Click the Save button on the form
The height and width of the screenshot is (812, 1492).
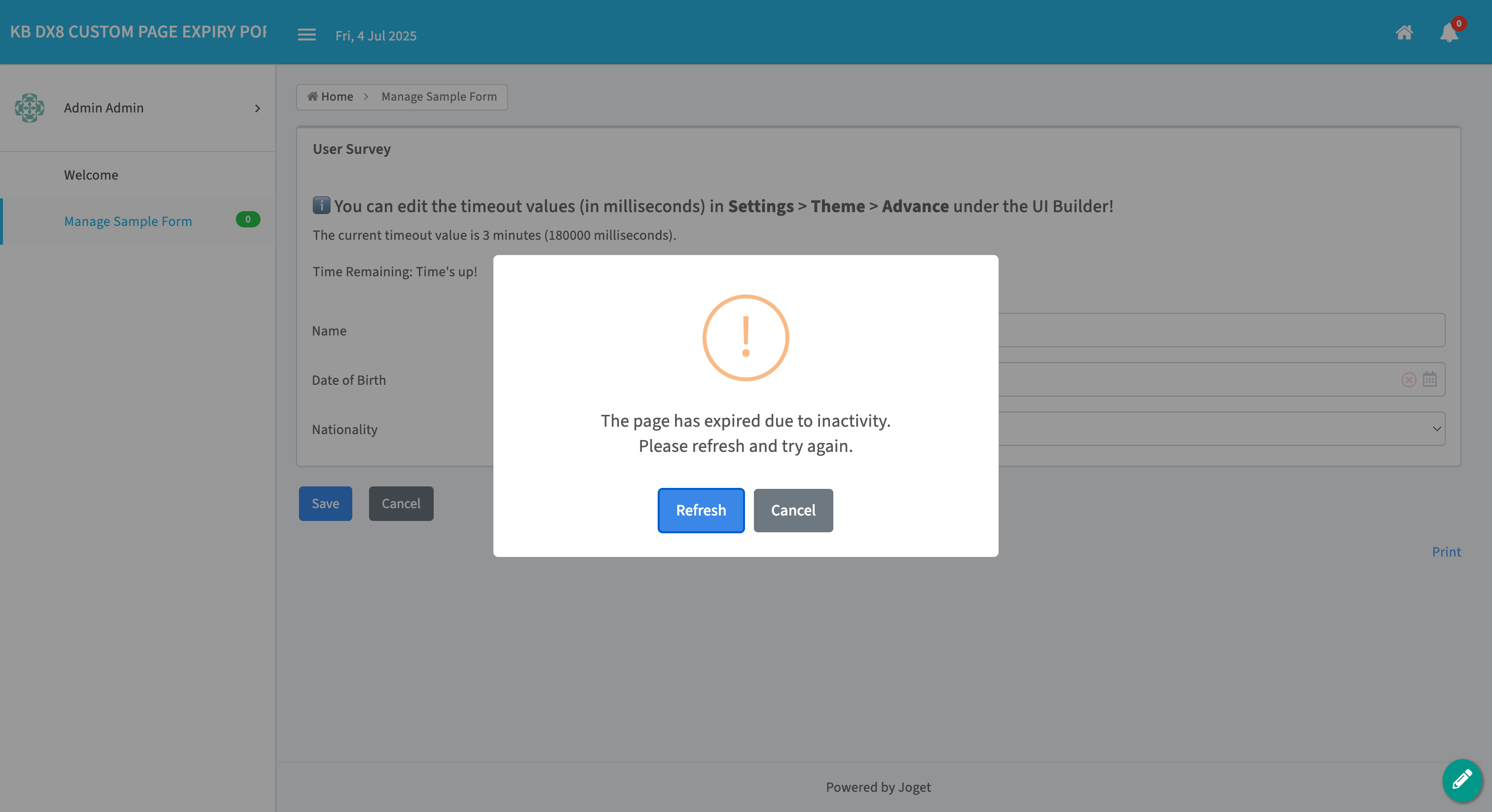coord(325,503)
